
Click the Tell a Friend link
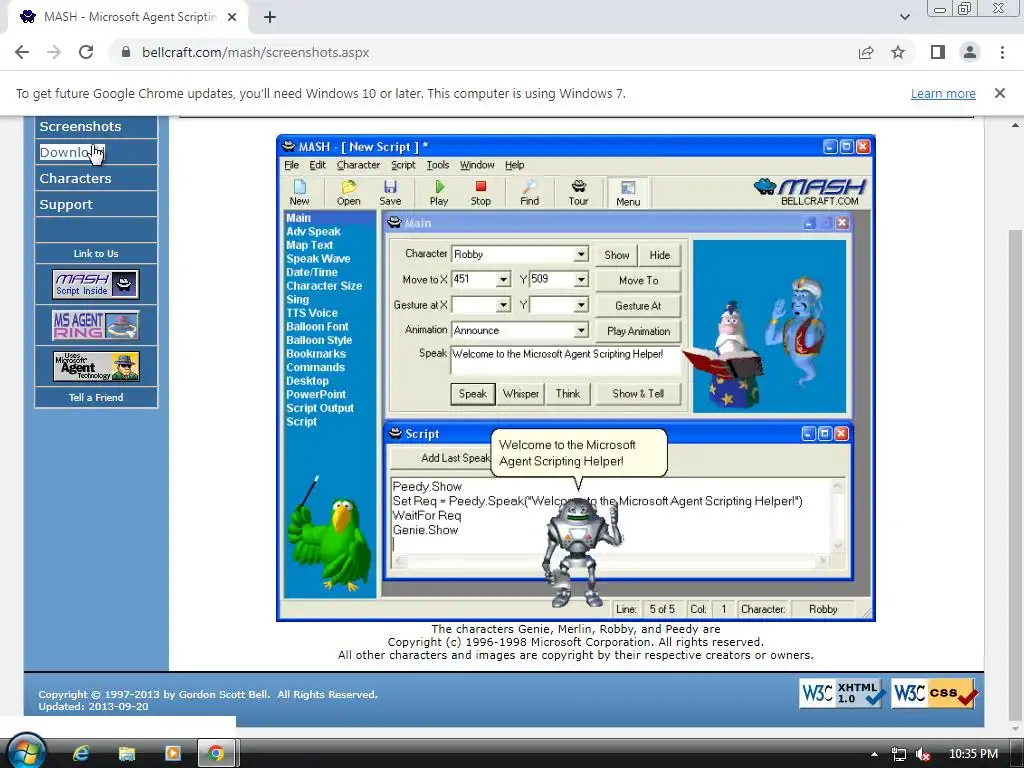point(96,397)
